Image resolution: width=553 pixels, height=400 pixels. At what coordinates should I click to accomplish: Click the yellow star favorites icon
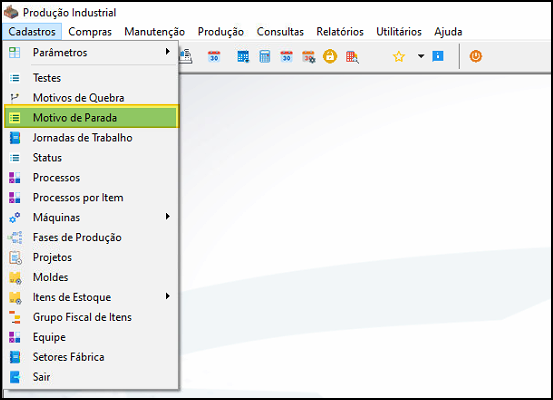coord(399,56)
